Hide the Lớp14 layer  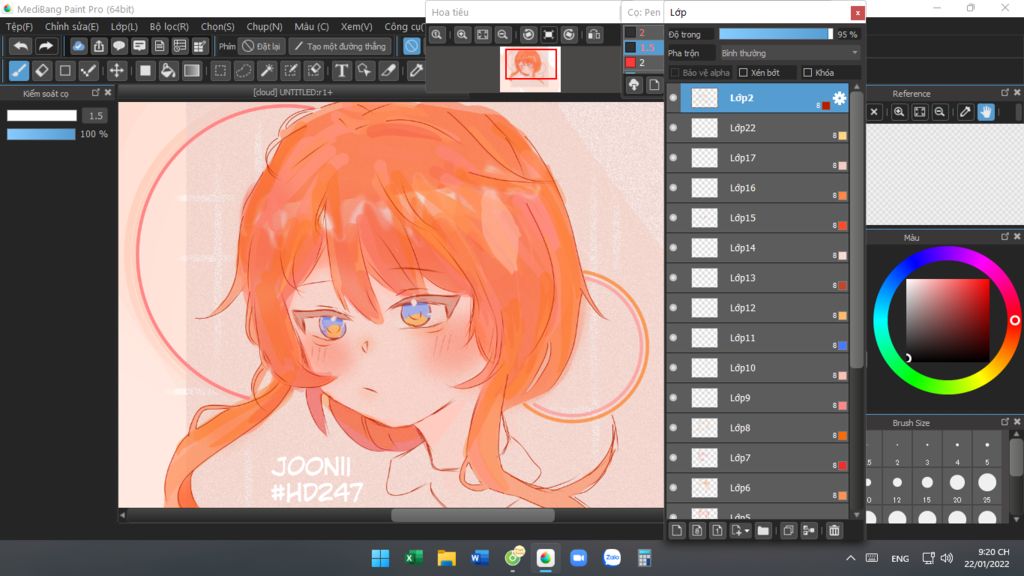pyautogui.click(x=673, y=248)
